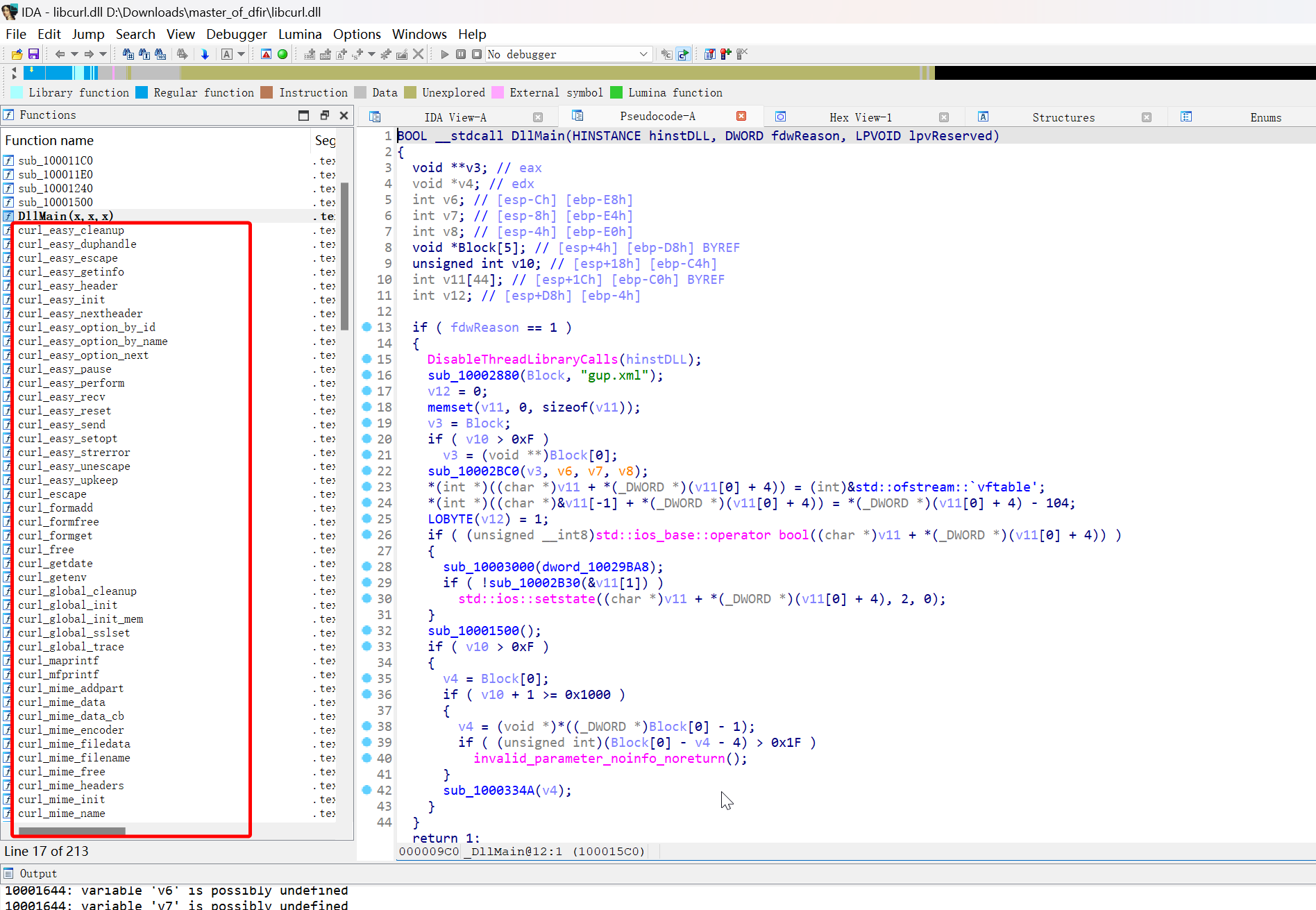
Task: Switch to the Structures tab
Action: point(1063,117)
